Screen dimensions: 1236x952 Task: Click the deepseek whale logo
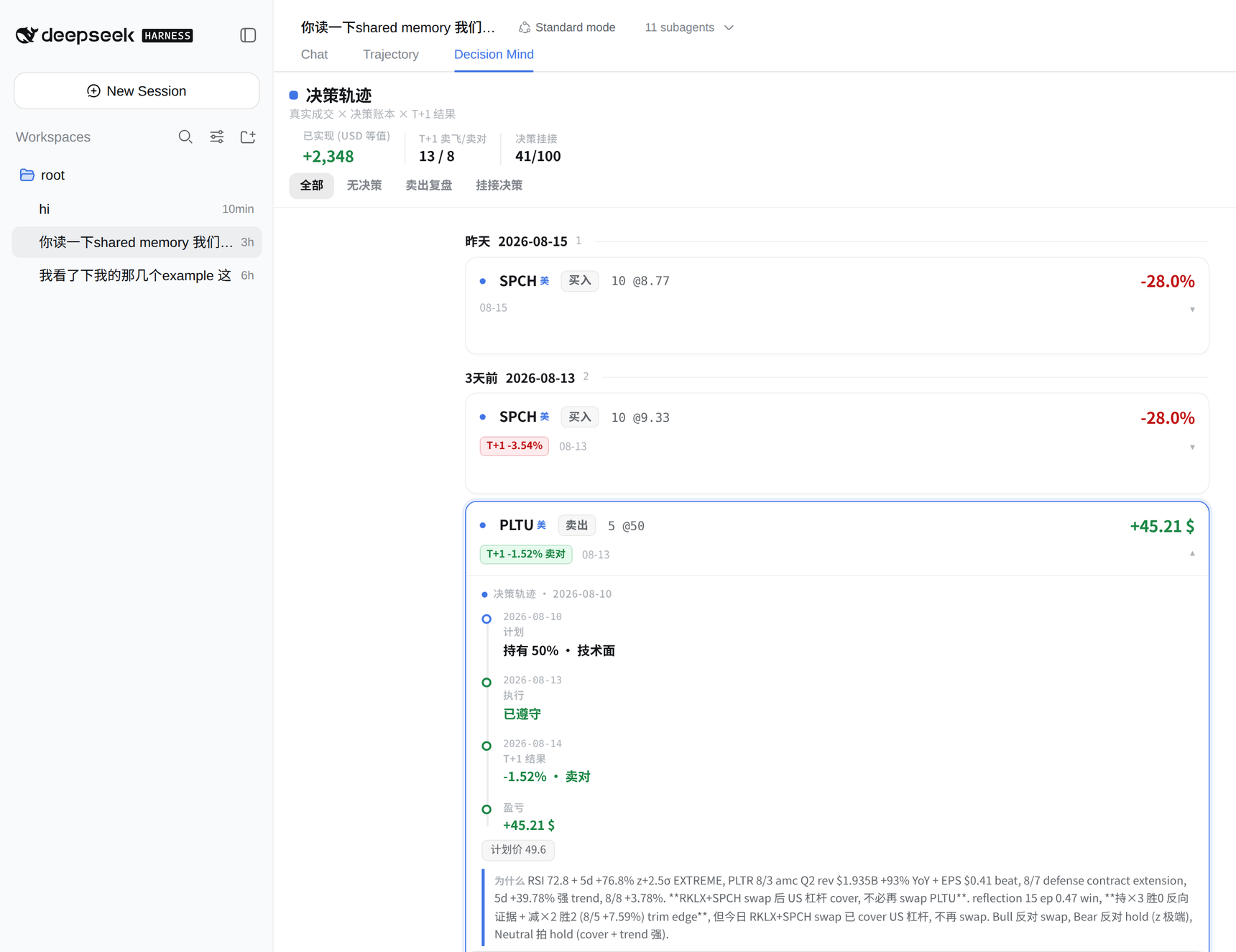point(27,34)
